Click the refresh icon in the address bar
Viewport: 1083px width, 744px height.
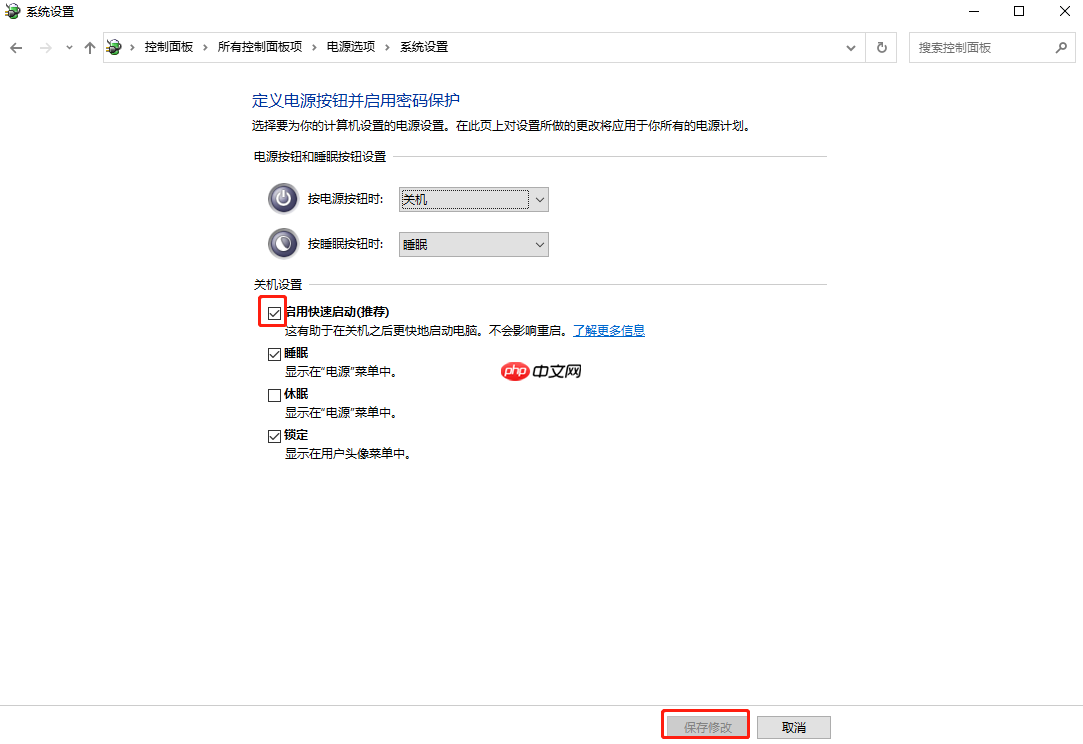pyautogui.click(x=880, y=46)
